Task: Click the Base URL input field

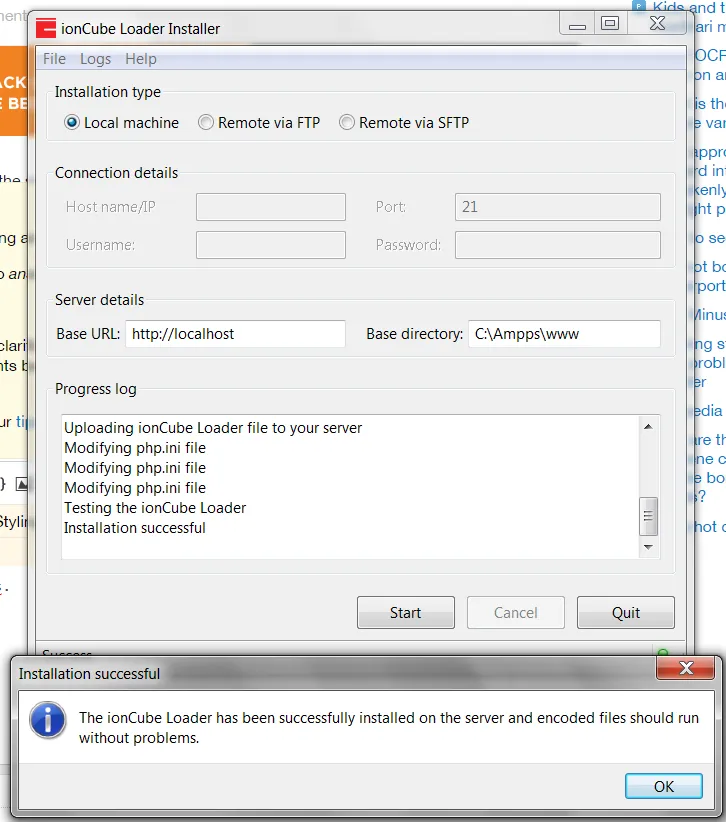Action: pos(235,334)
